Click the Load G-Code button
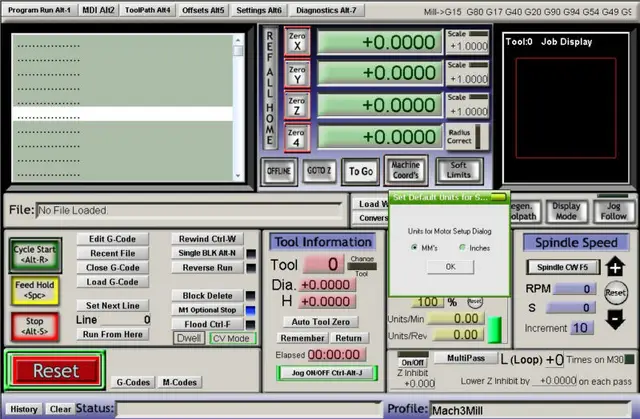The image size is (640, 419). (113, 281)
